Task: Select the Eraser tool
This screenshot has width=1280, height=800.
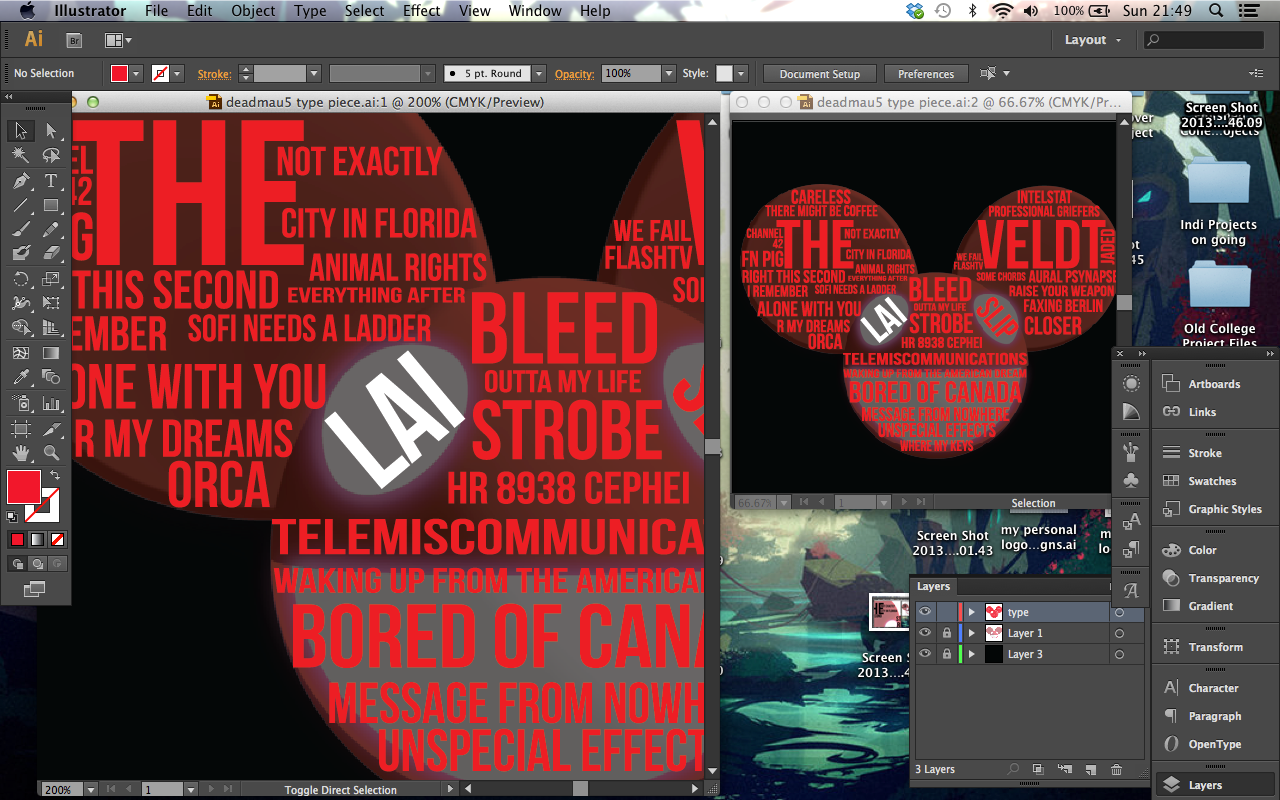Action: pyautogui.click(x=51, y=254)
